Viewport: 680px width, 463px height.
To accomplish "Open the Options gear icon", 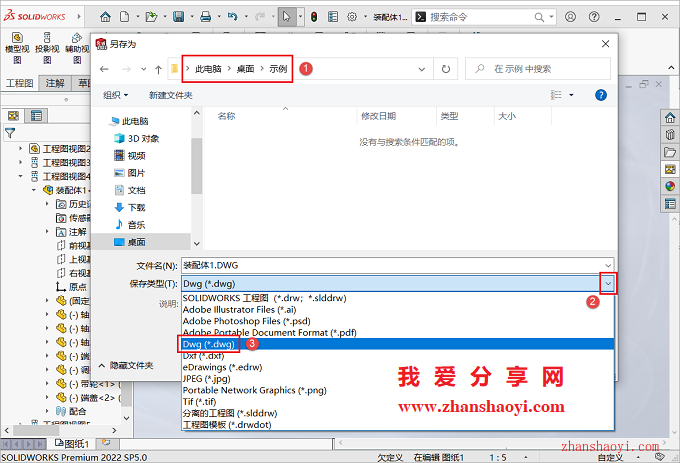I will tap(352, 17).
